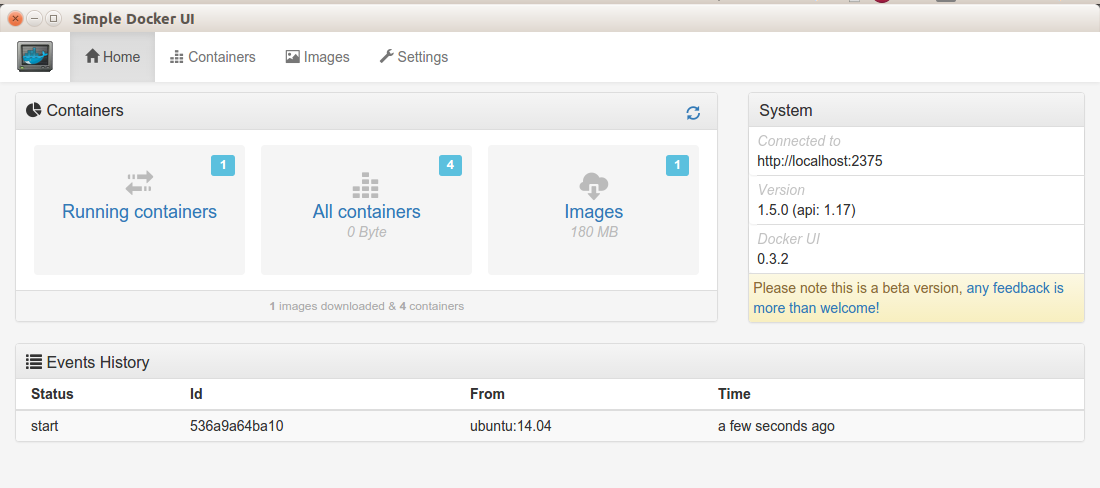Click the ubuntu:14.04 cell

[x=511, y=426]
